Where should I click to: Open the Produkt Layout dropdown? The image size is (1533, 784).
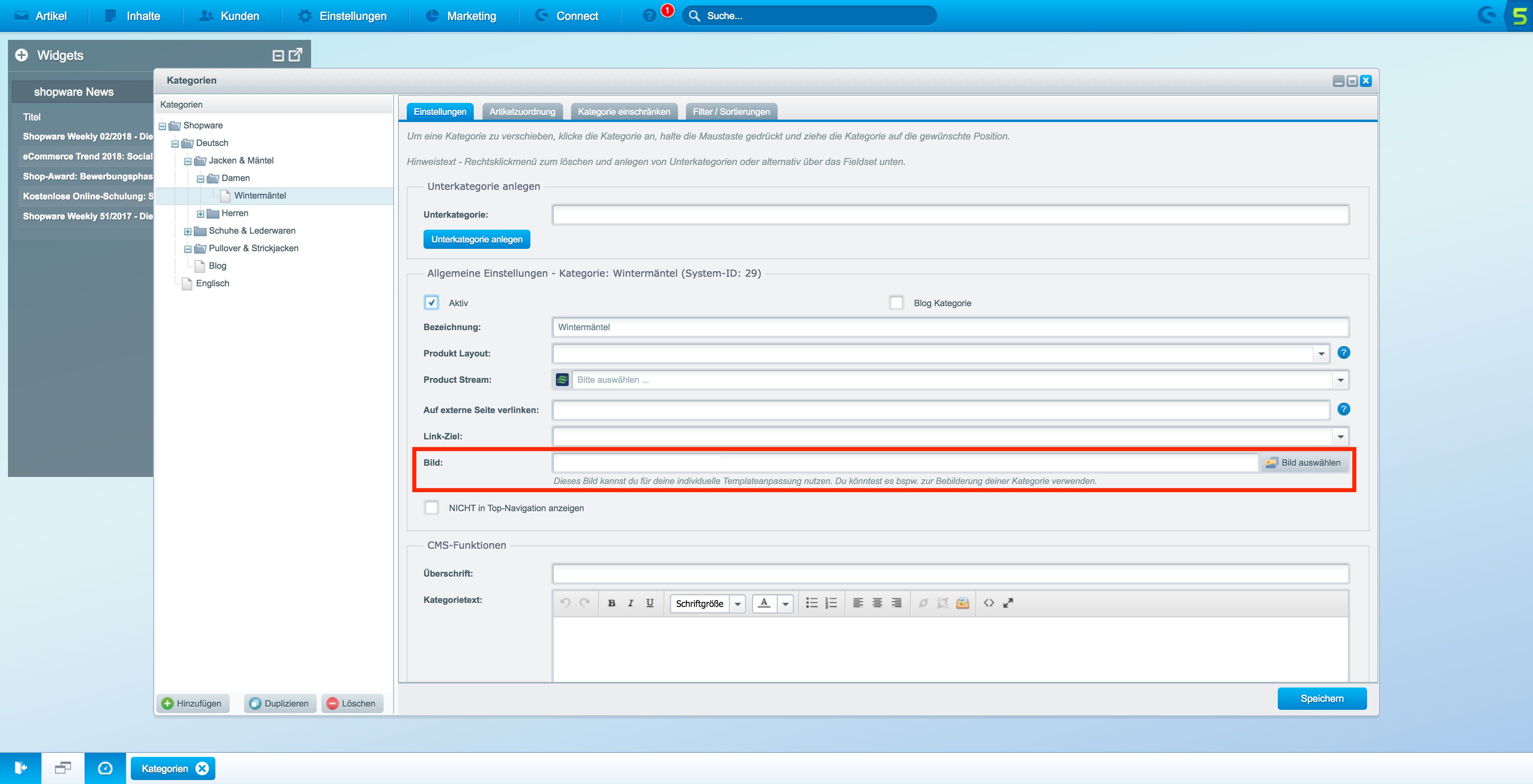1321,353
